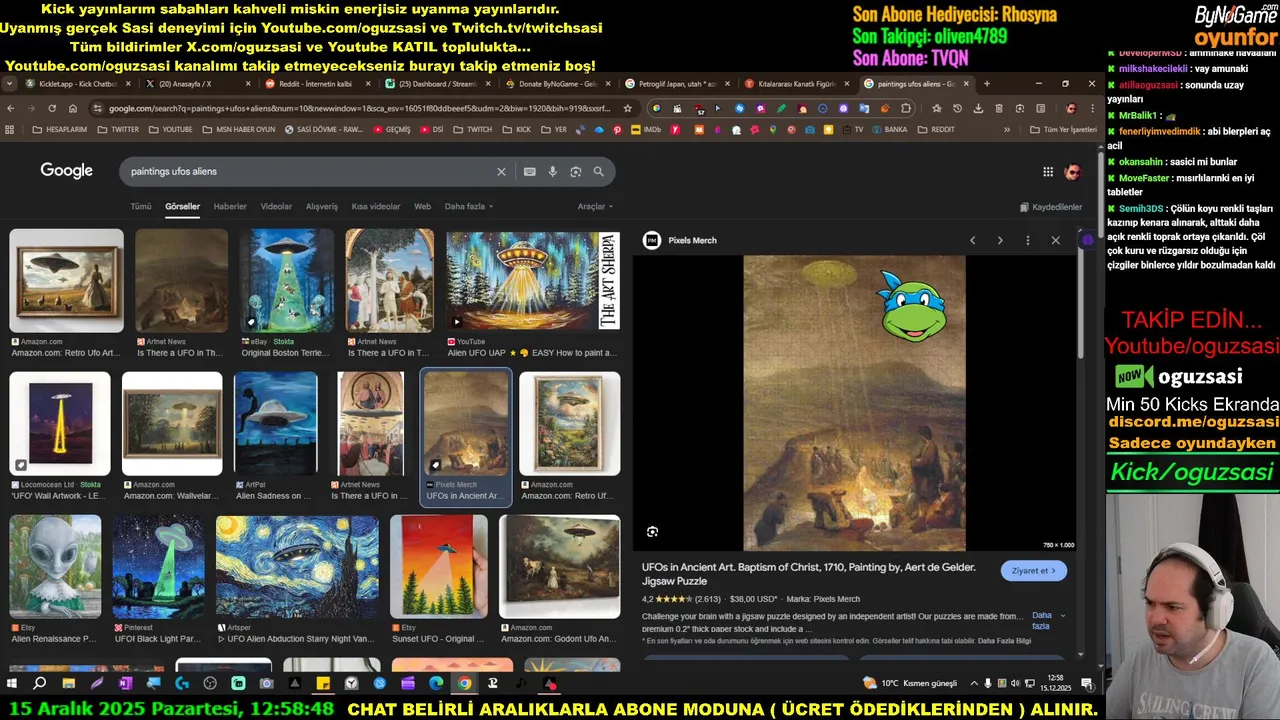This screenshot has height=720, width=1280.
Task: Show hidden system tray icons
Action: (x=974, y=684)
